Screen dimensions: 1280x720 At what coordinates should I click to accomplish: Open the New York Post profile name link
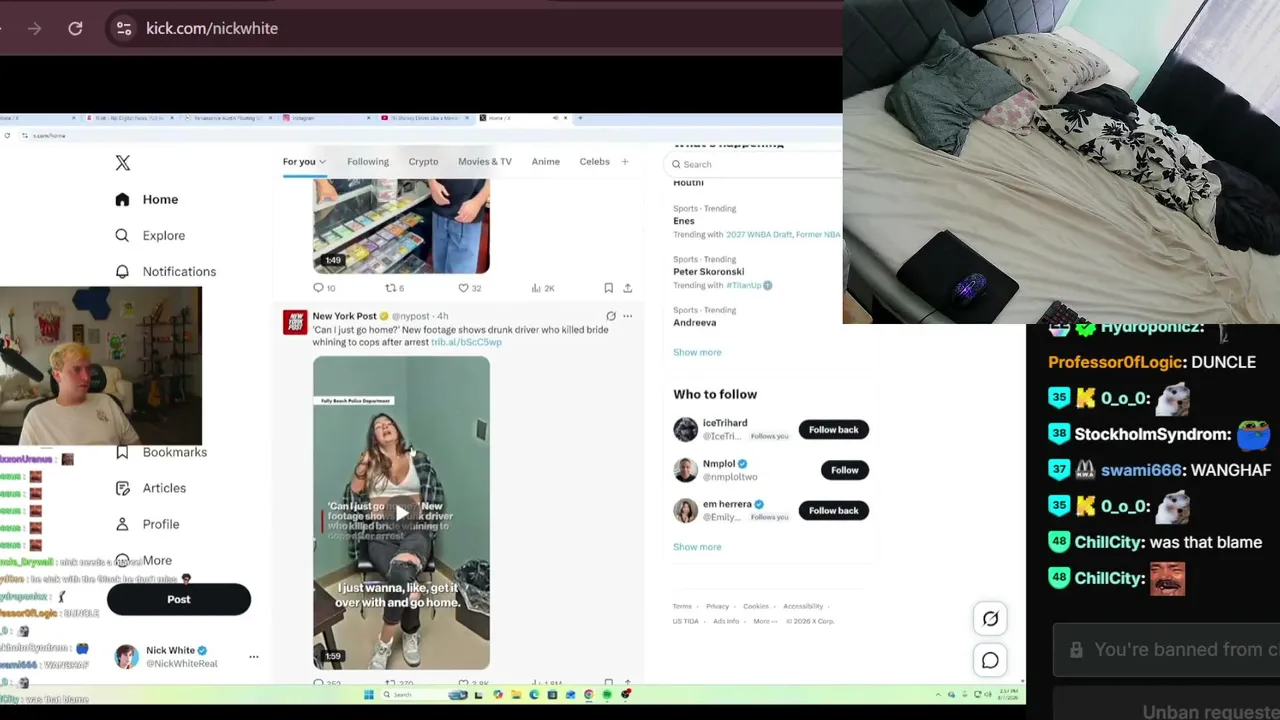345,316
